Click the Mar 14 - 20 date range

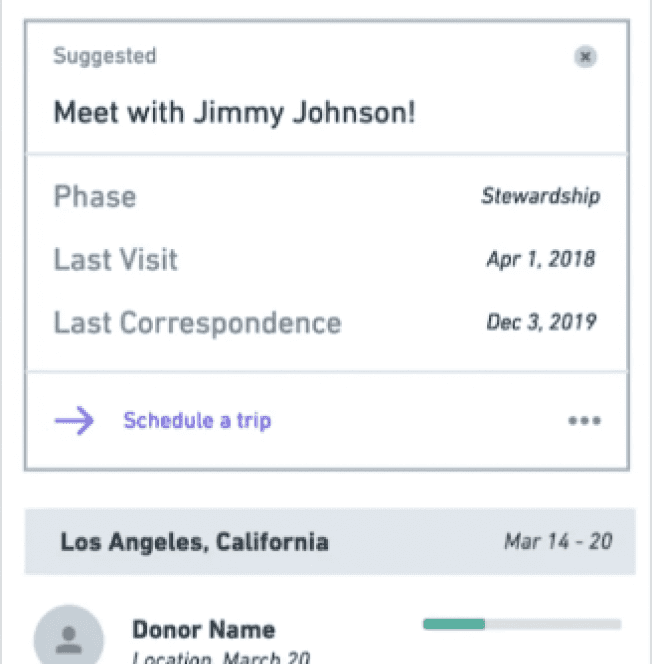click(x=558, y=542)
